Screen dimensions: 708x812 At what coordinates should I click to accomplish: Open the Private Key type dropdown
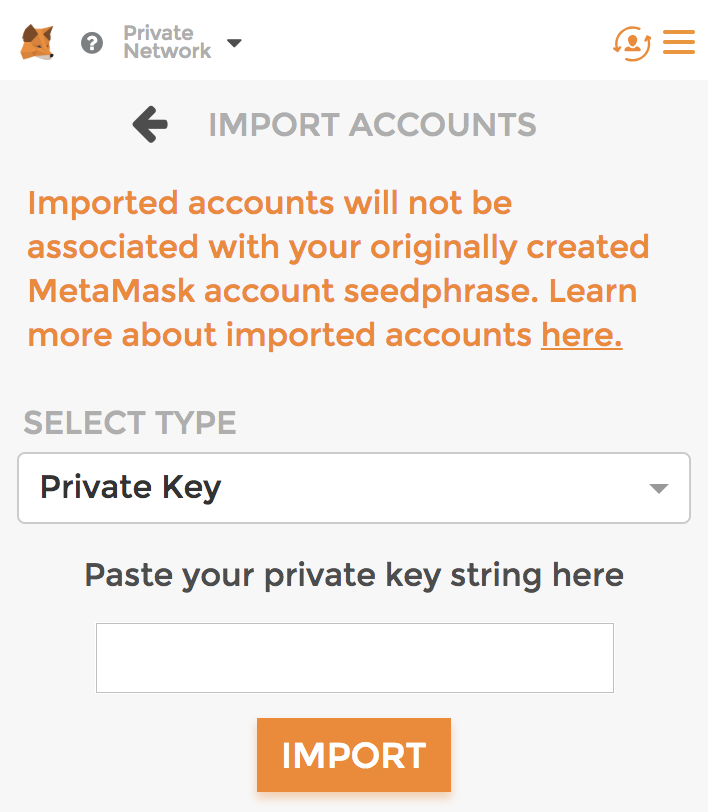354,488
